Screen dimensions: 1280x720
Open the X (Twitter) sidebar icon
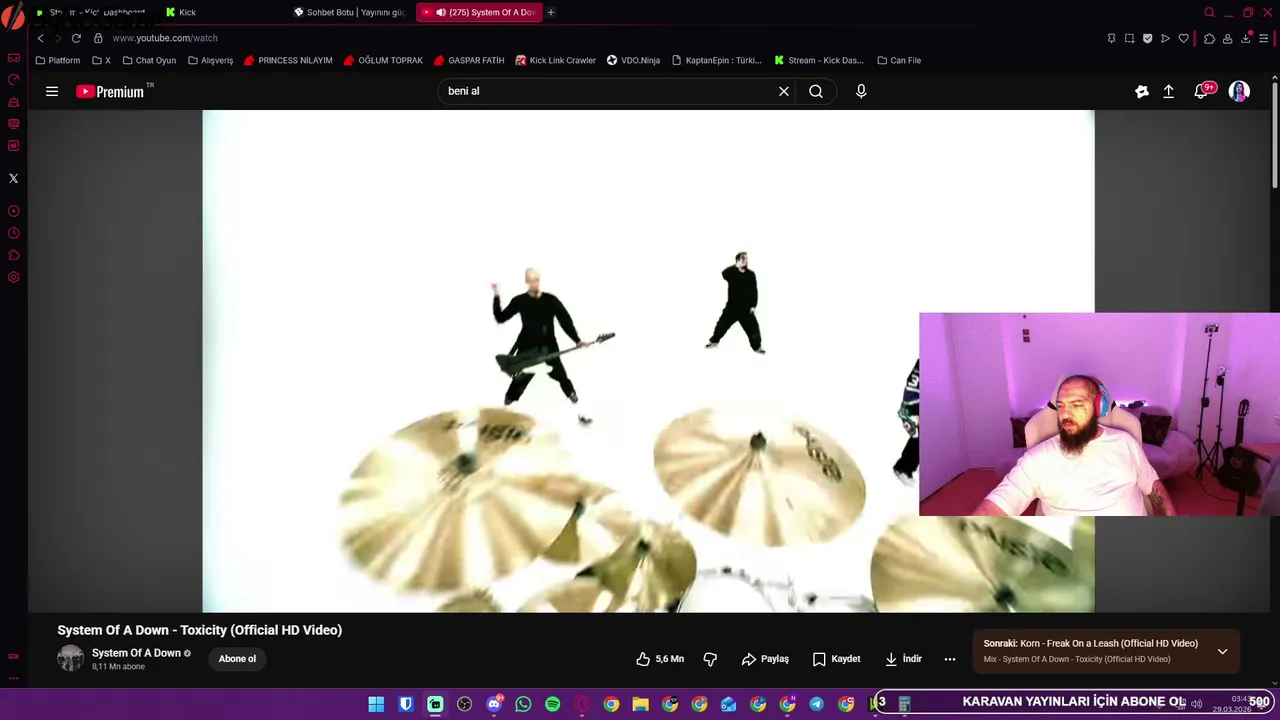pyautogui.click(x=13, y=178)
